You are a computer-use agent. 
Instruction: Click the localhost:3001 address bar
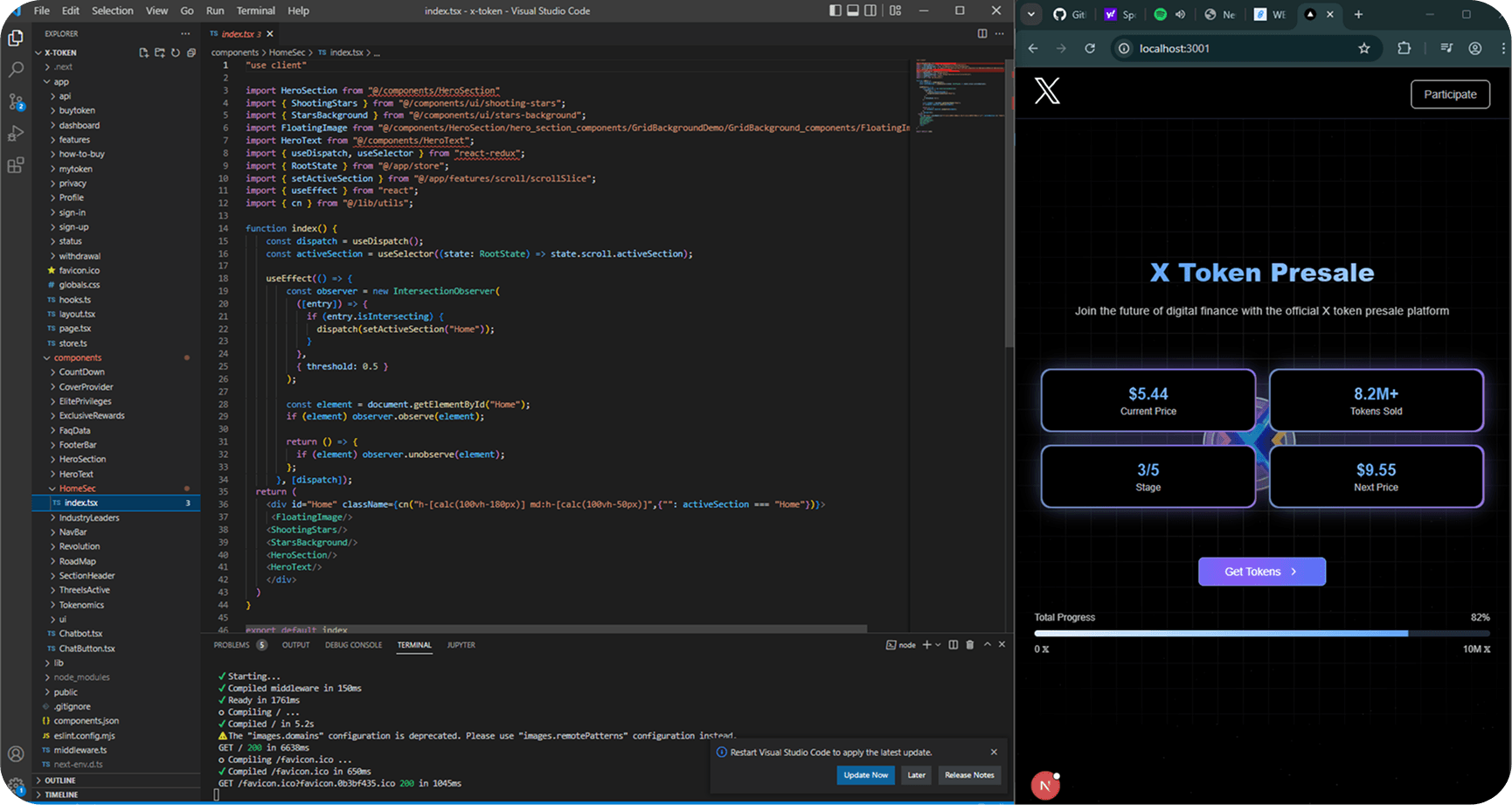(x=1245, y=48)
